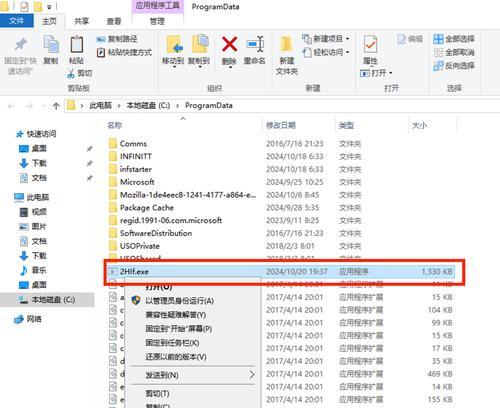Sort by the Date modified (修改日期) column
The image size is (500, 408).
pos(281,125)
